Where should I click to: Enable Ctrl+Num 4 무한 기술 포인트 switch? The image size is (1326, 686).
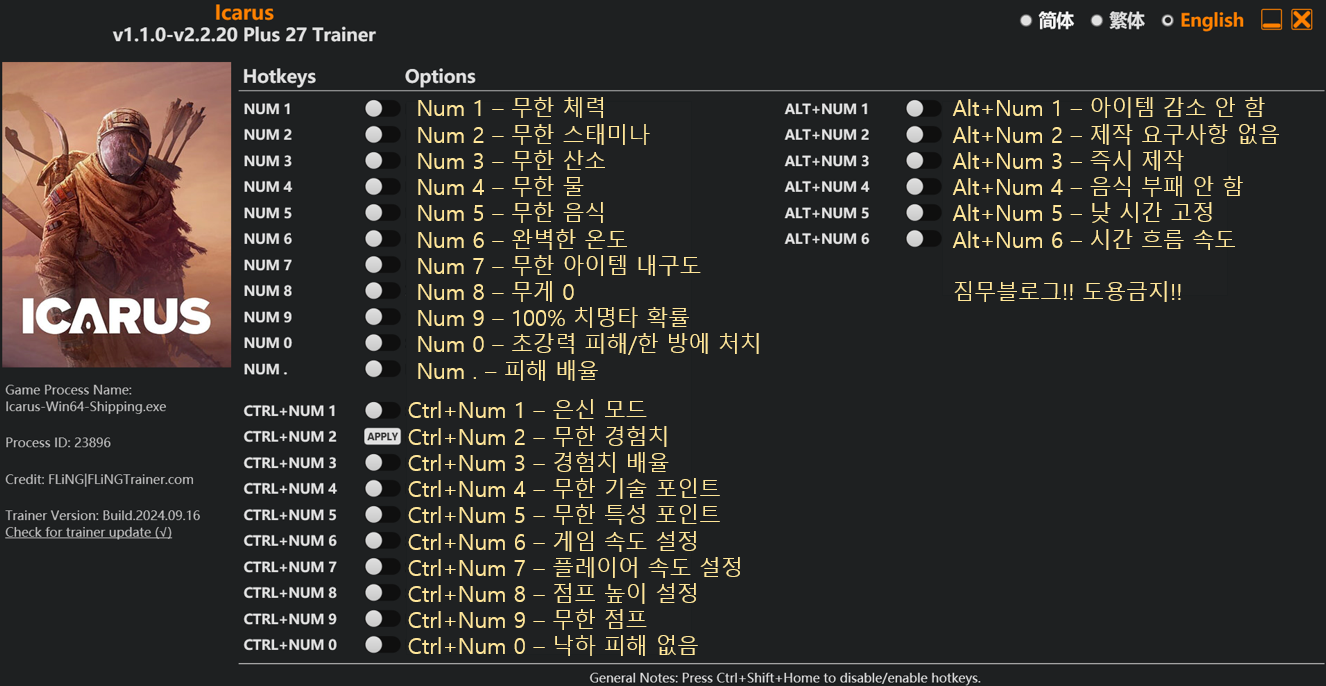point(382,488)
